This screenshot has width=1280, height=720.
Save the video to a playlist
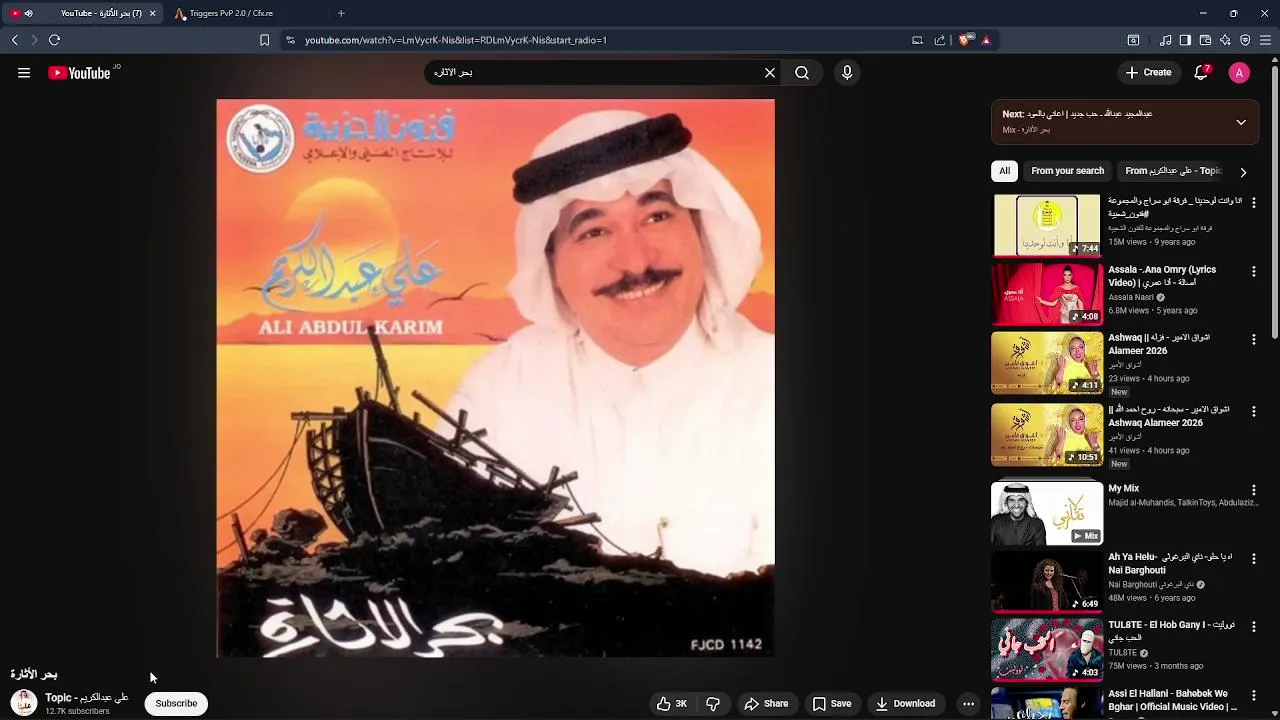[x=832, y=704]
